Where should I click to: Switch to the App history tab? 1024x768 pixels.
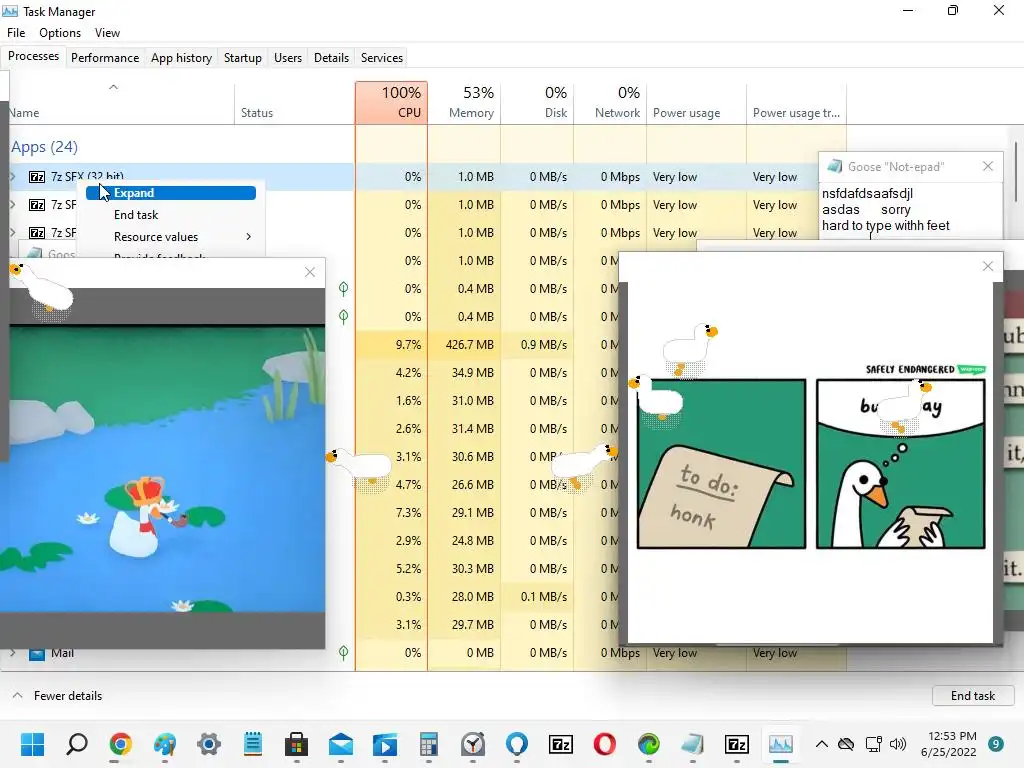click(182, 57)
